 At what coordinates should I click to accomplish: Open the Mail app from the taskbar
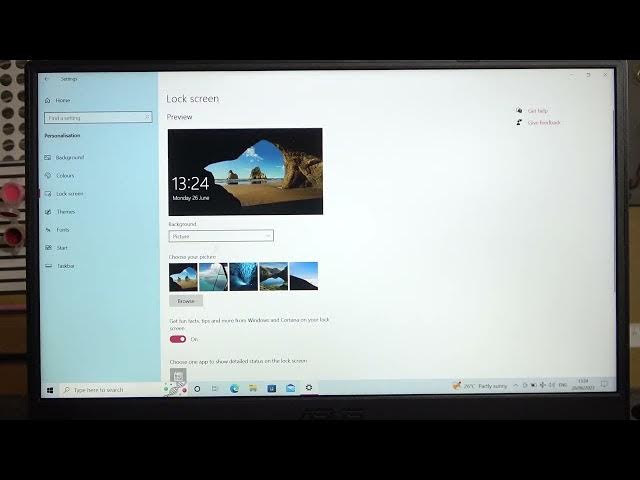click(x=291, y=388)
